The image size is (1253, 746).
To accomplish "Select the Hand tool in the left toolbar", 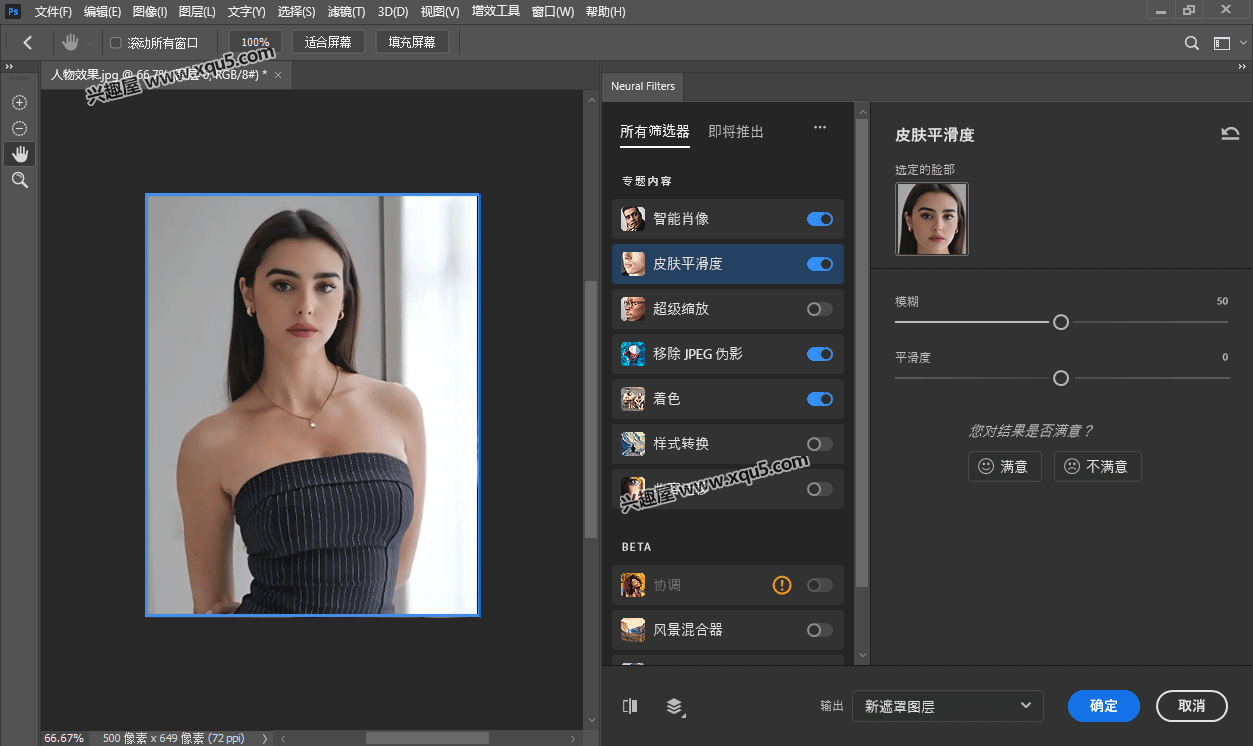I will (x=18, y=153).
